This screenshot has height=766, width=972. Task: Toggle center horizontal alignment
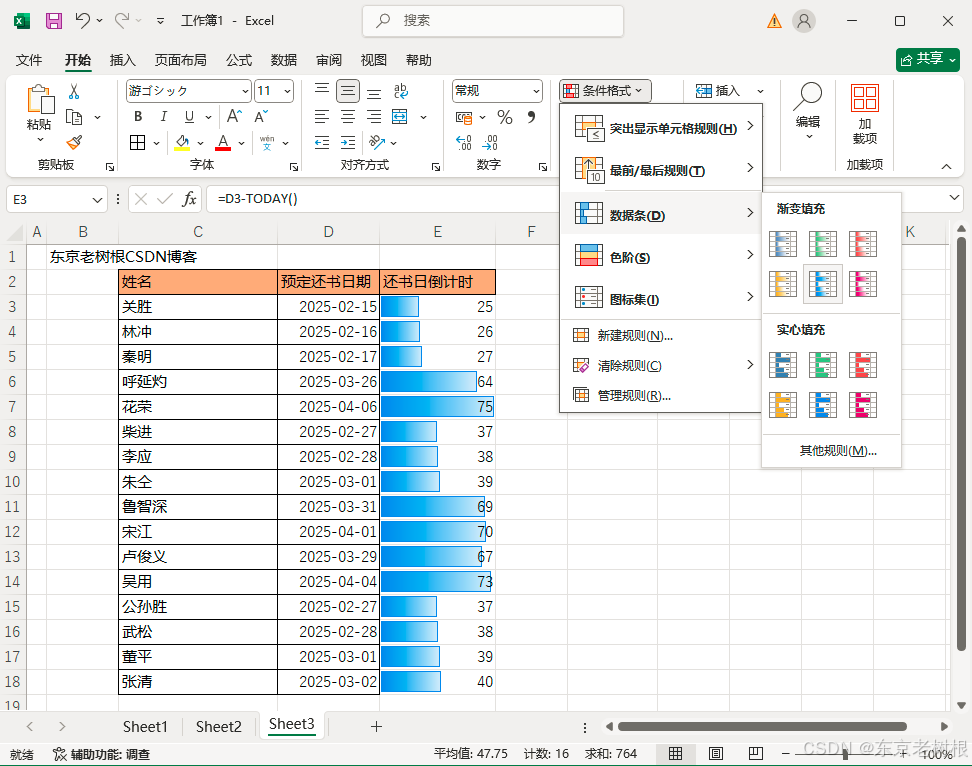(348, 117)
